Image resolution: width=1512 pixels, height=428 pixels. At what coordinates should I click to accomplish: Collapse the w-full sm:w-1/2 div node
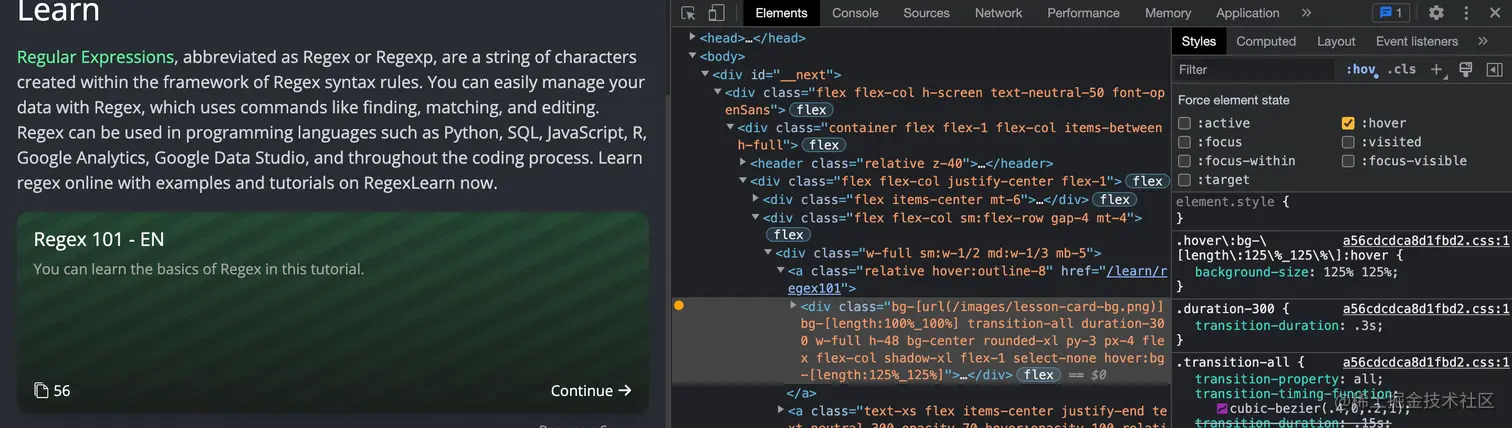768,253
